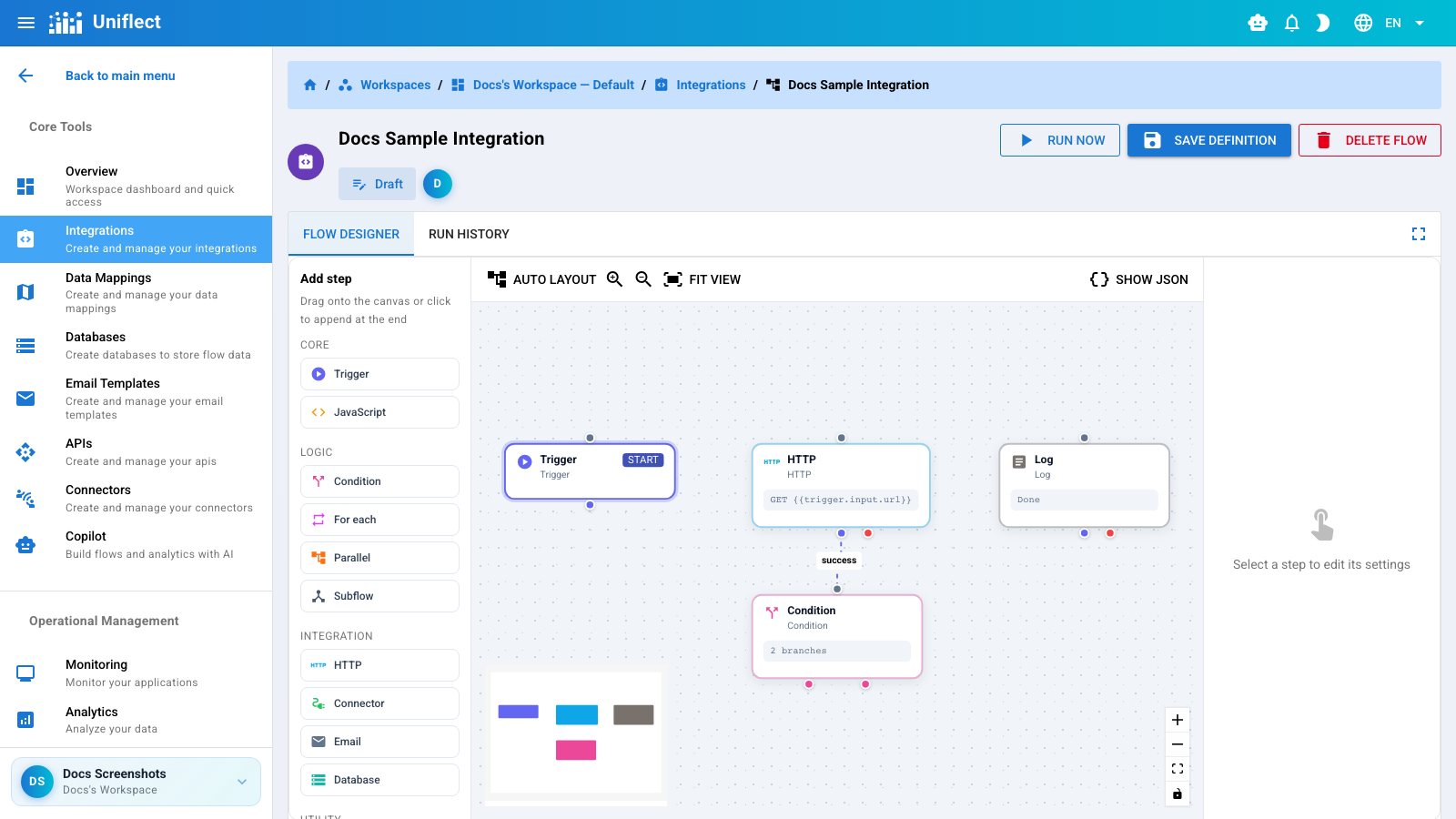The width and height of the screenshot is (1456, 819).
Task: Open Docs's Workspace — Default breadcrumb
Action: (x=553, y=85)
